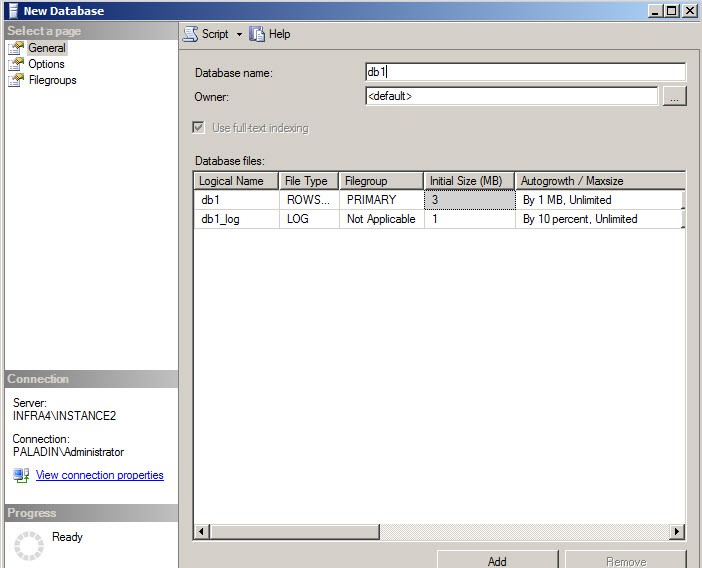This screenshot has height=568, width=702.
Task: Open the Script dropdown arrow
Action: tap(240, 34)
